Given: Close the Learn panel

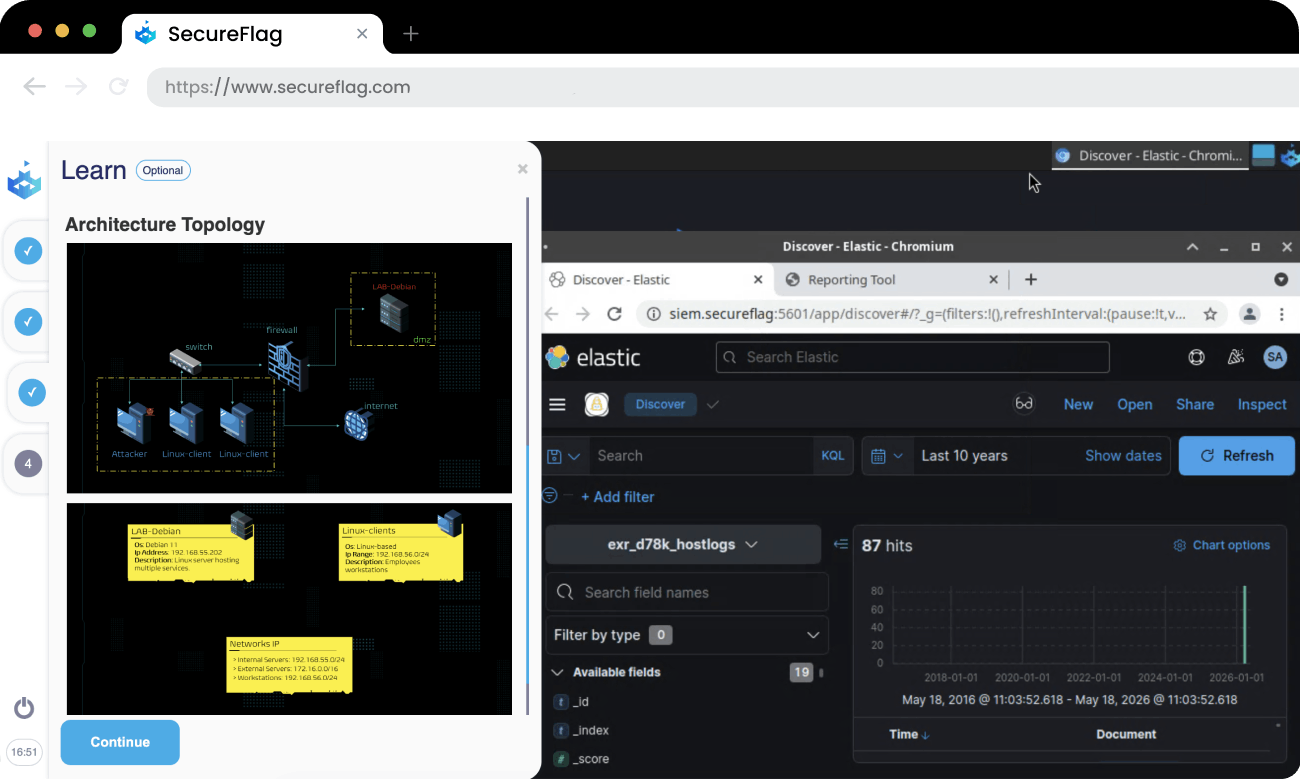Looking at the screenshot, I should tap(522, 170).
